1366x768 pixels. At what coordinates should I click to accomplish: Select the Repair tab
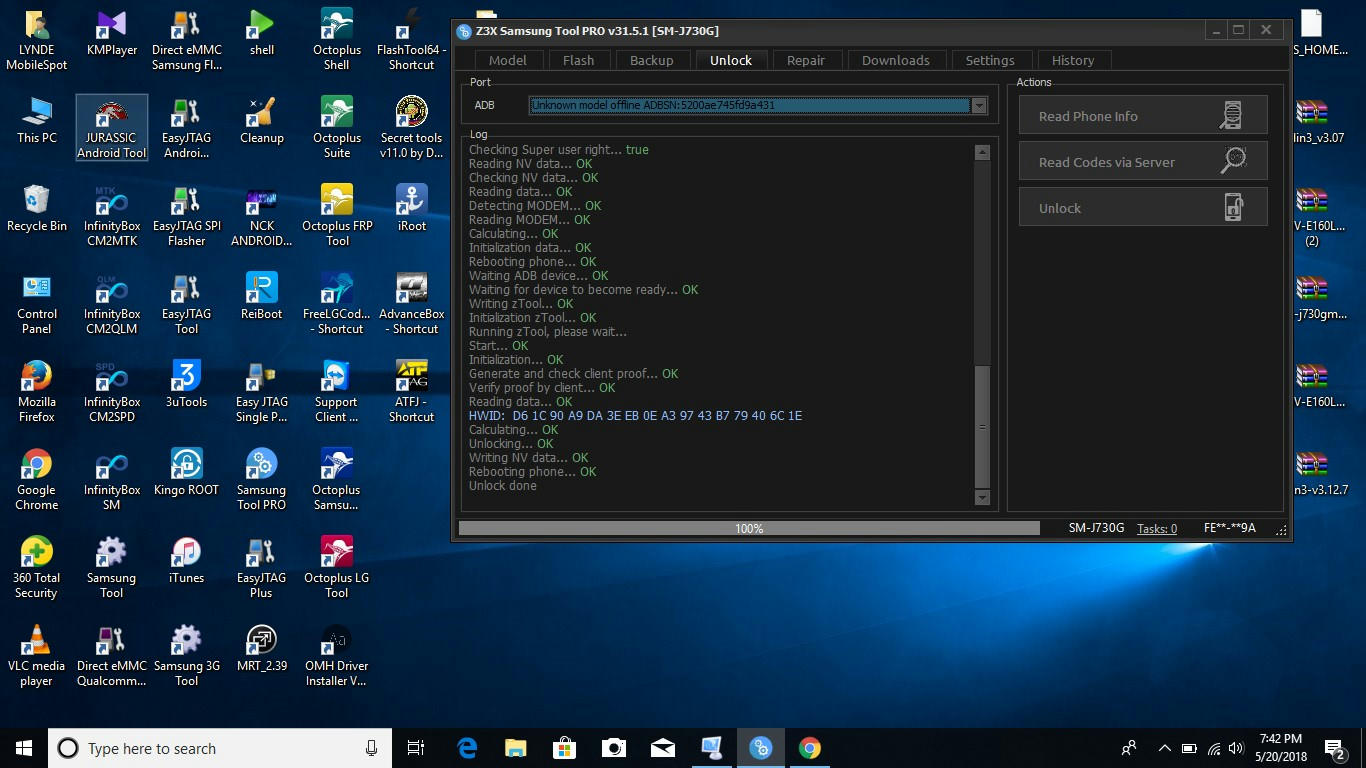(x=805, y=60)
